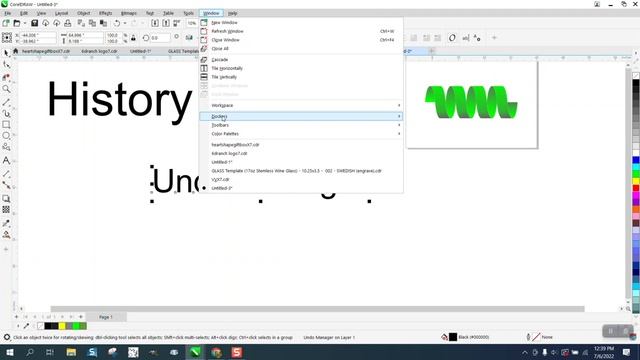The image size is (640, 360).
Task: Open the zoom level dropdown
Action: point(192,23)
